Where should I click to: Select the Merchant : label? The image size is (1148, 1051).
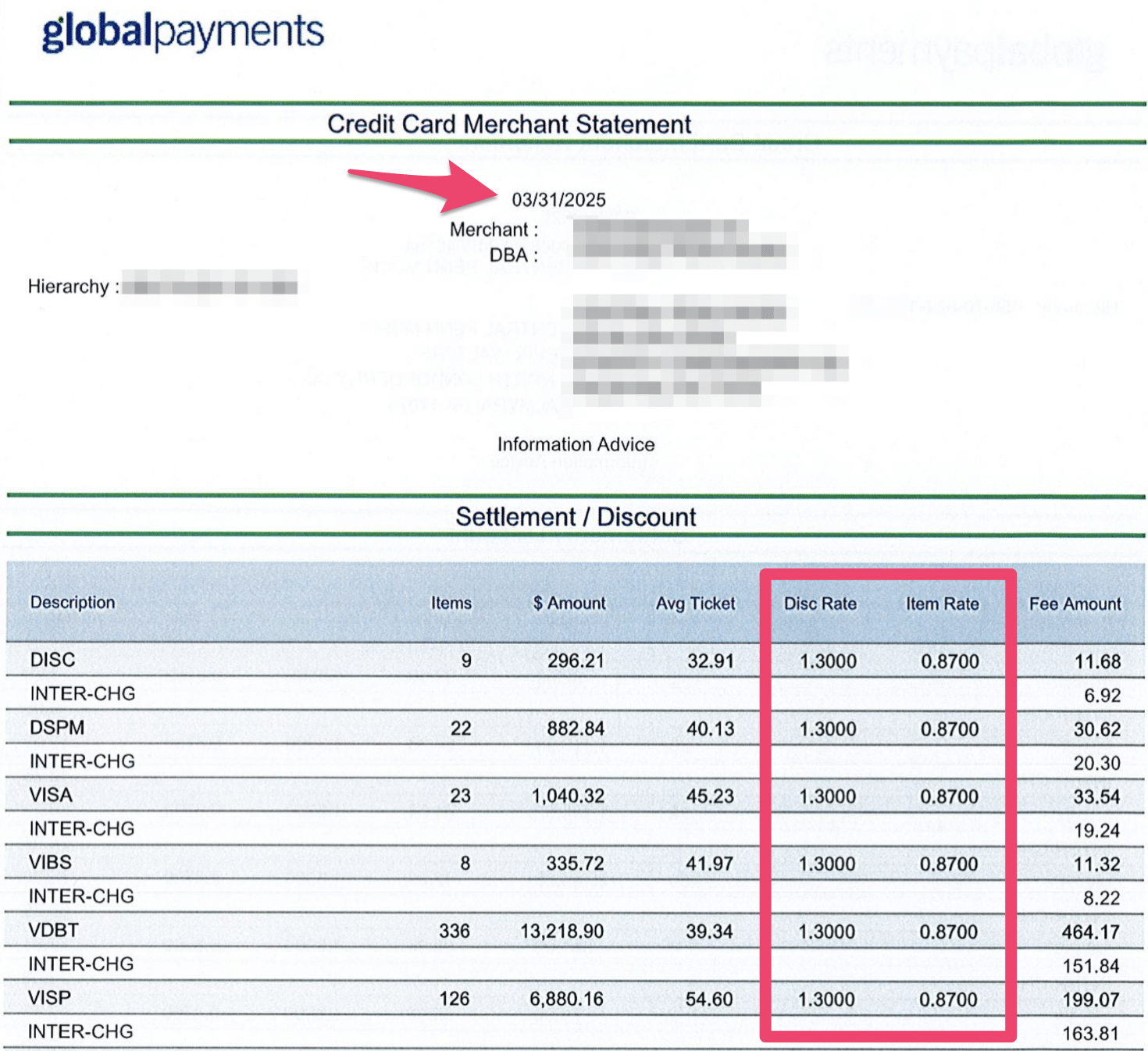(494, 230)
